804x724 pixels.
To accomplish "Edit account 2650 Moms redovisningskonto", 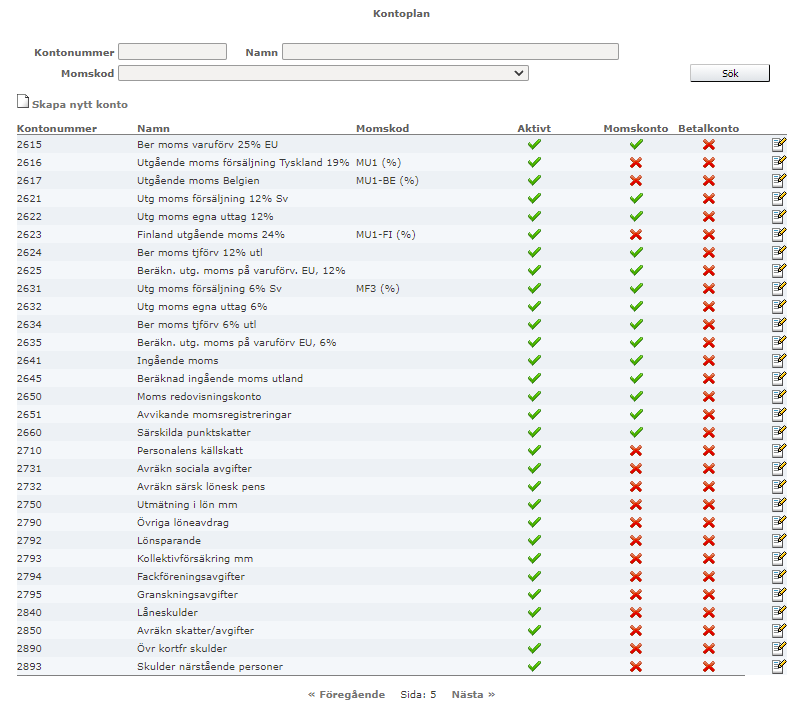I will point(778,396).
